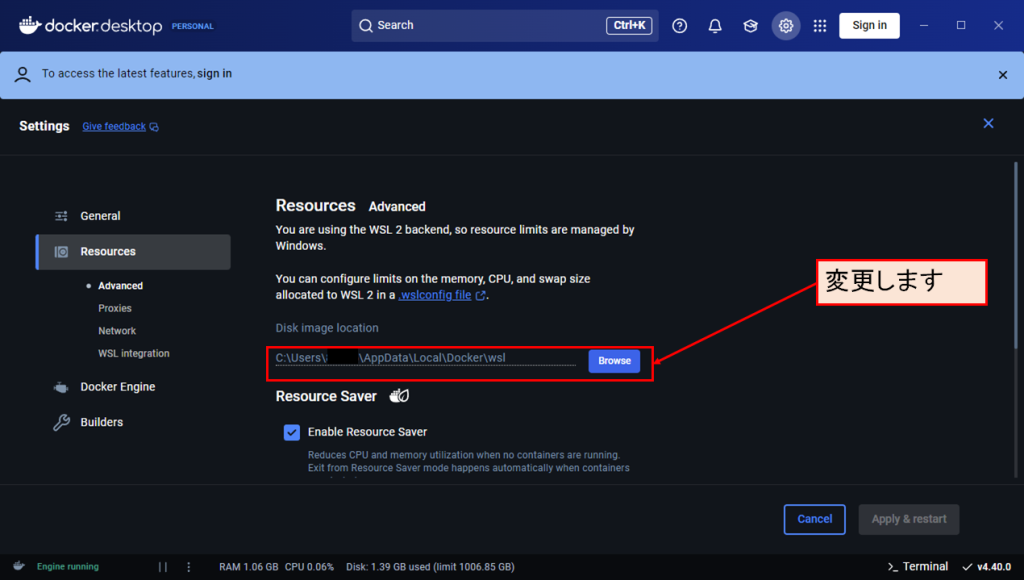Close the Settings panel
This screenshot has height=580, width=1024.
988,123
